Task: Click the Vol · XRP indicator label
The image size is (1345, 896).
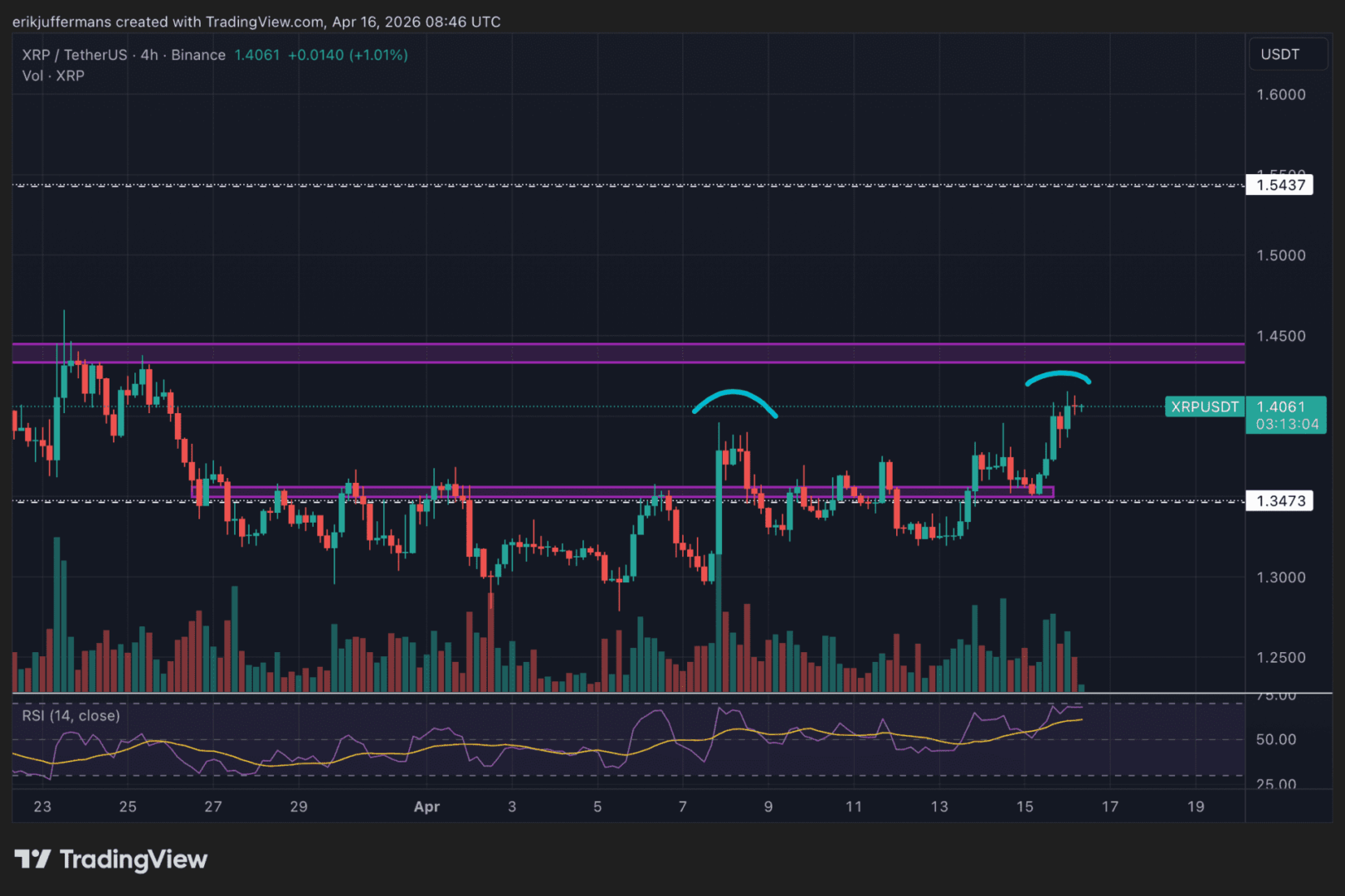Action: [53, 75]
